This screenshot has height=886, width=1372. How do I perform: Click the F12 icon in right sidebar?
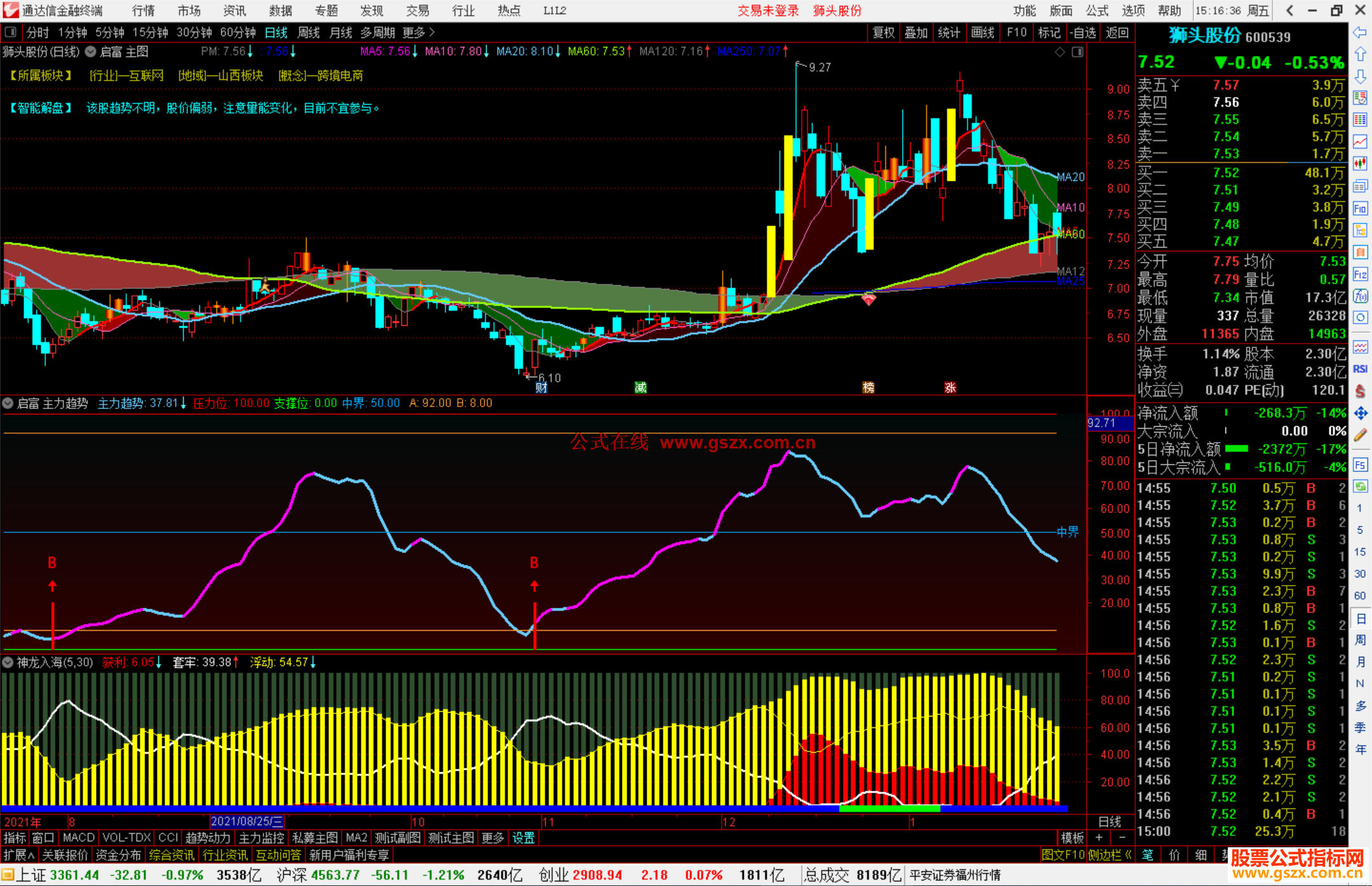(x=1360, y=274)
